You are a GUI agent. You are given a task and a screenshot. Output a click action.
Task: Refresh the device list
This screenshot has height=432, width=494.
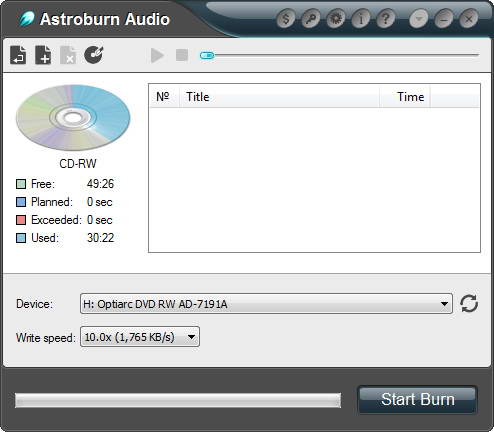coord(469,304)
